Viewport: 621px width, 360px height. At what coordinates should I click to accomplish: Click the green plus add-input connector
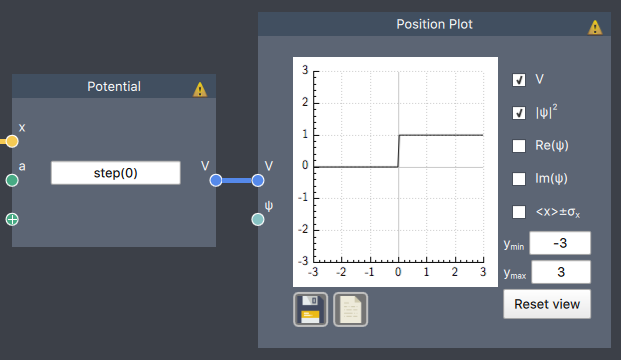[12, 219]
